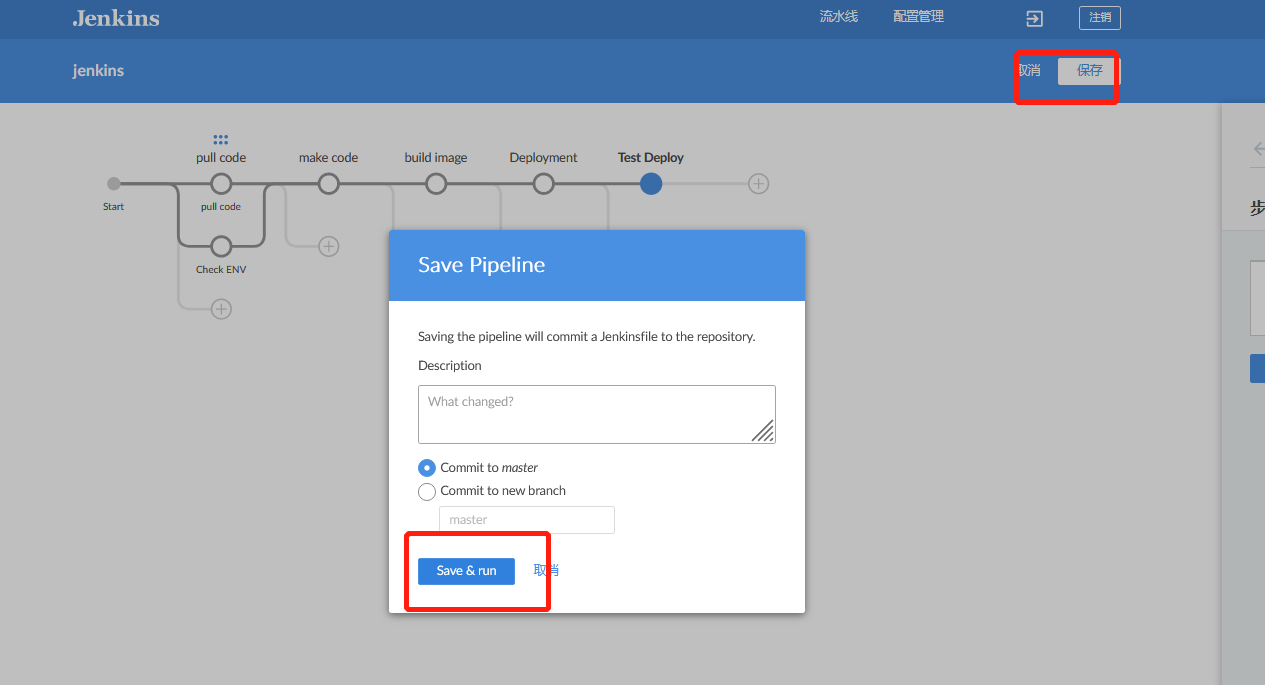The width and height of the screenshot is (1265, 685).
Task: Select the Deployment stage node
Action: 543,184
